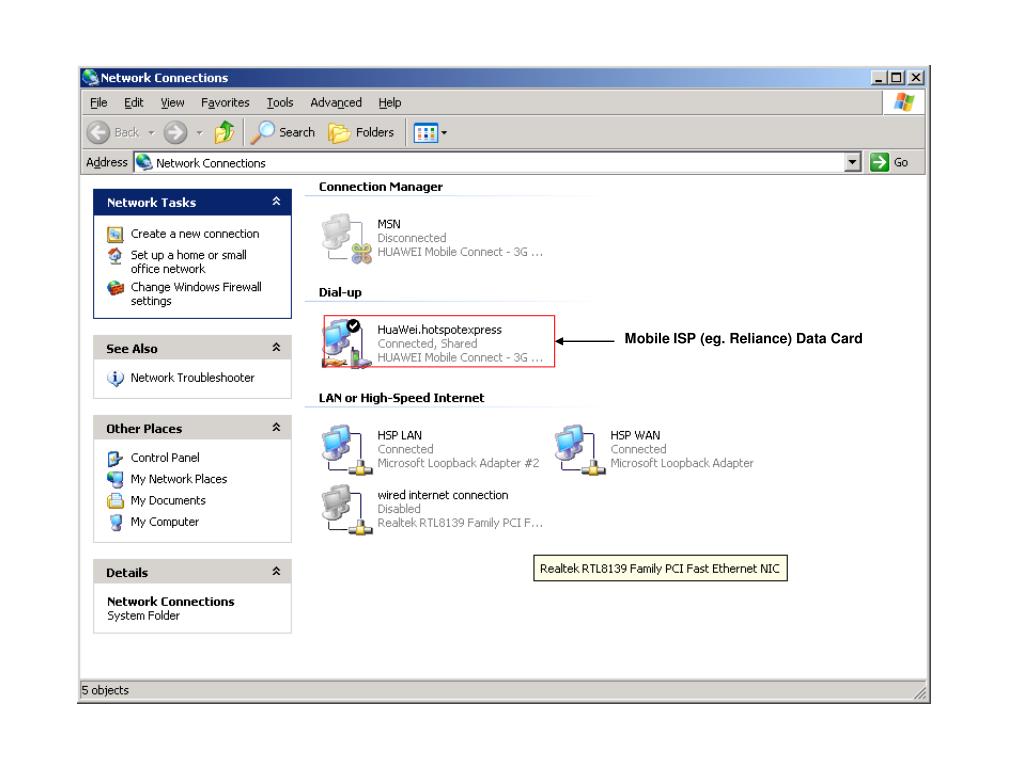Click the My Network Places icon
The width and height of the screenshot is (1024, 768).
pyautogui.click(x=115, y=479)
